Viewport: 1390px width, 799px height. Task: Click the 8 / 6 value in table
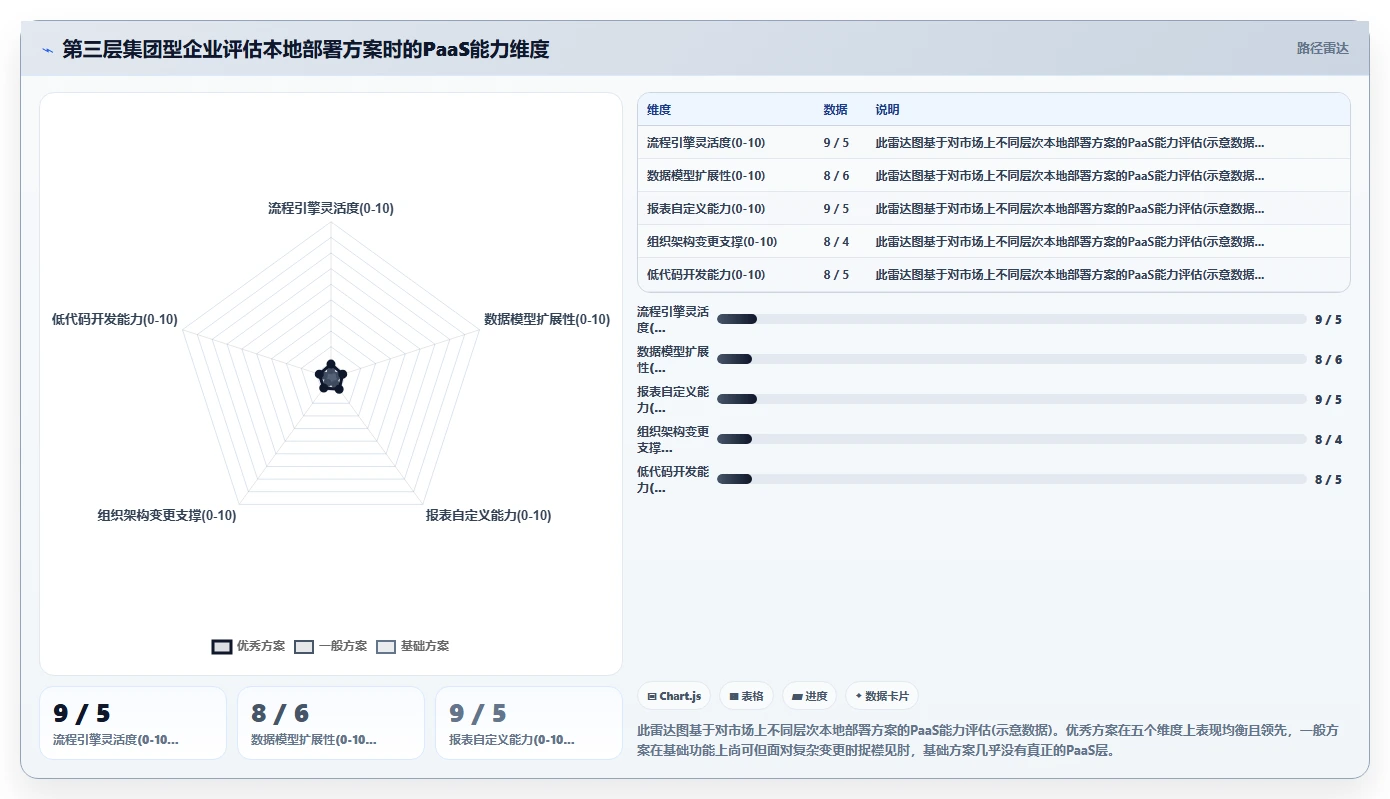(x=837, y=176)
